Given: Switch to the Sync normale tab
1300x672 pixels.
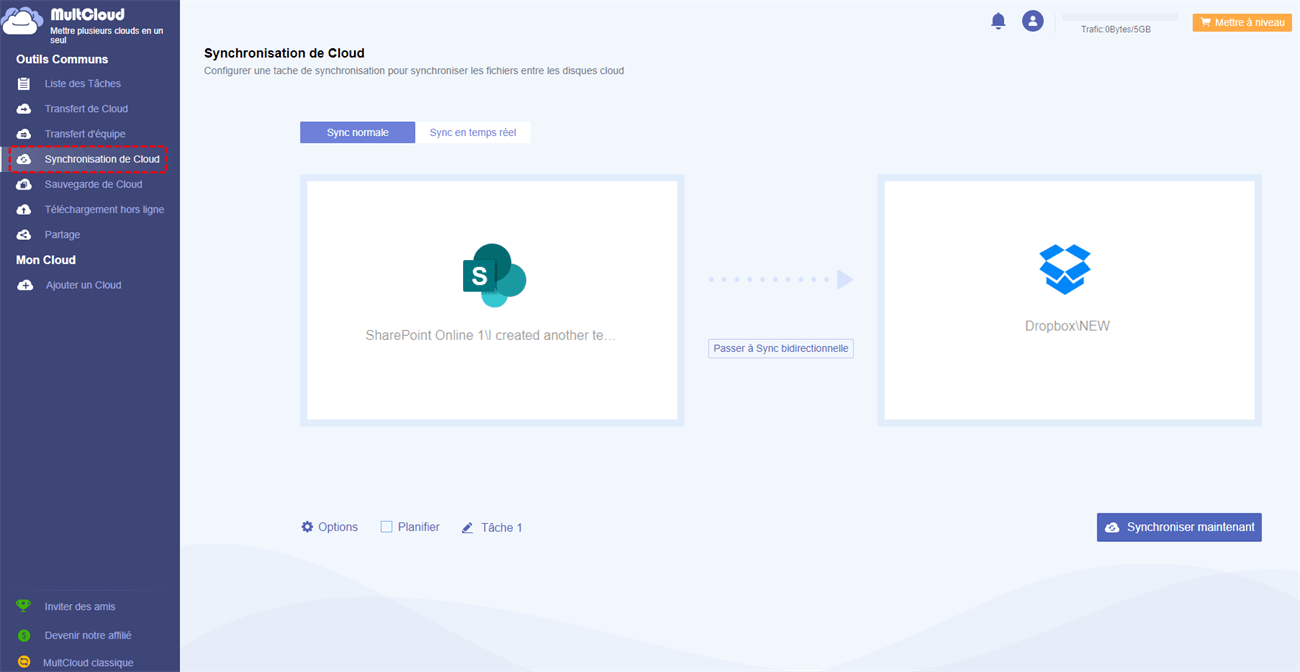Looking at the screenshot, I should (357, 132).
